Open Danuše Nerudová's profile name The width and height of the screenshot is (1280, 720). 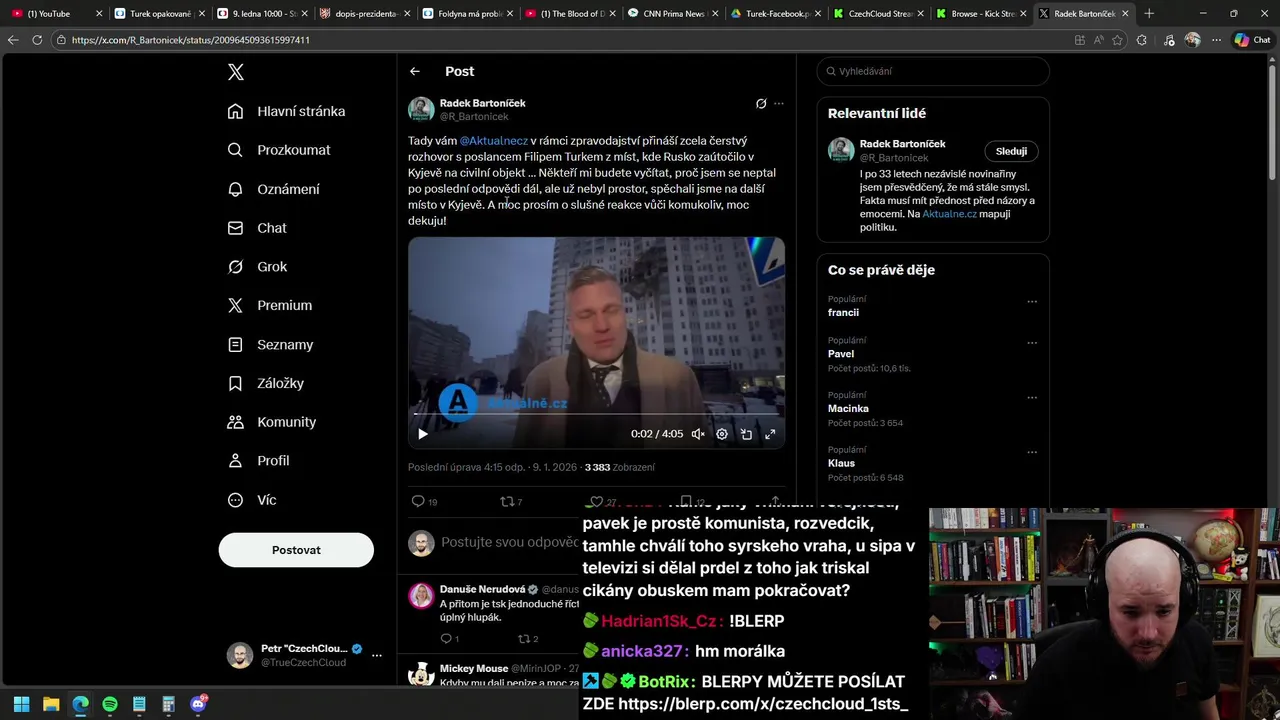click(x=482, y=590)
